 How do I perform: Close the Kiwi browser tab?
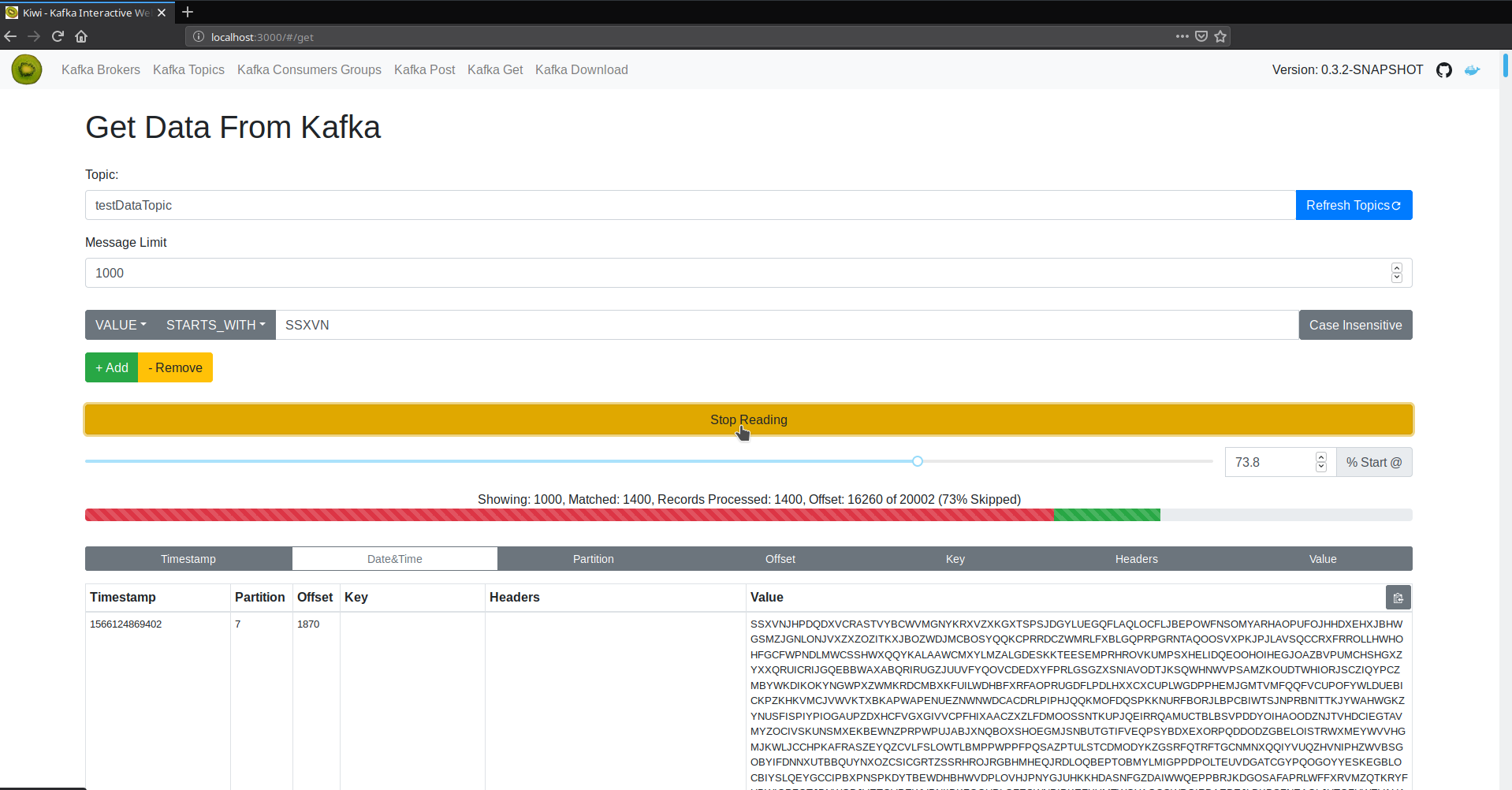[162, 13]
